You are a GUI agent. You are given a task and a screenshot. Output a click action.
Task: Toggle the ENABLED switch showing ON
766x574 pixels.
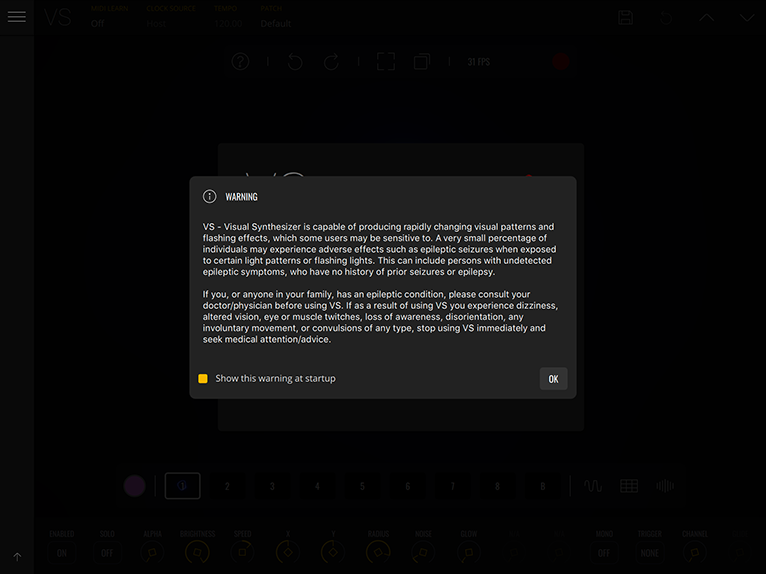coord(62,553)
